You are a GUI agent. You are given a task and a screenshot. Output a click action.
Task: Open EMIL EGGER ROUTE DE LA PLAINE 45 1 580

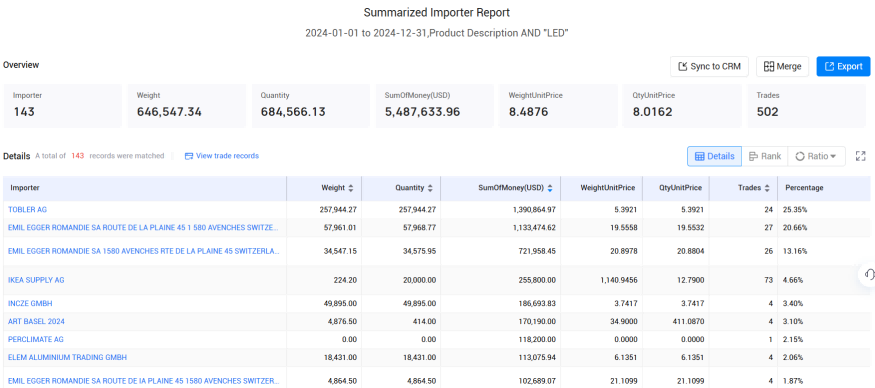(x=143, y=228)
